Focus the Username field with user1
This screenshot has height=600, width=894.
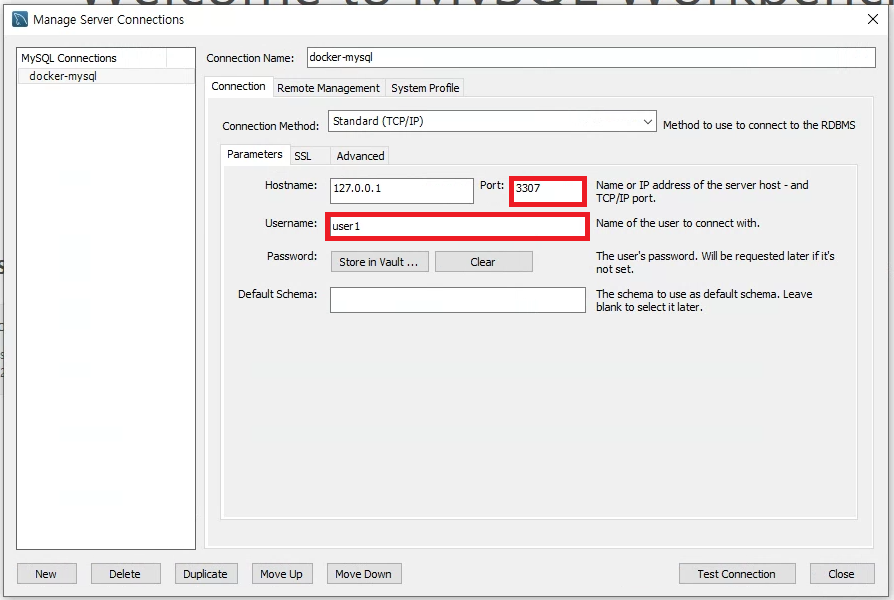pyautogui.click(x=457, y=226)
